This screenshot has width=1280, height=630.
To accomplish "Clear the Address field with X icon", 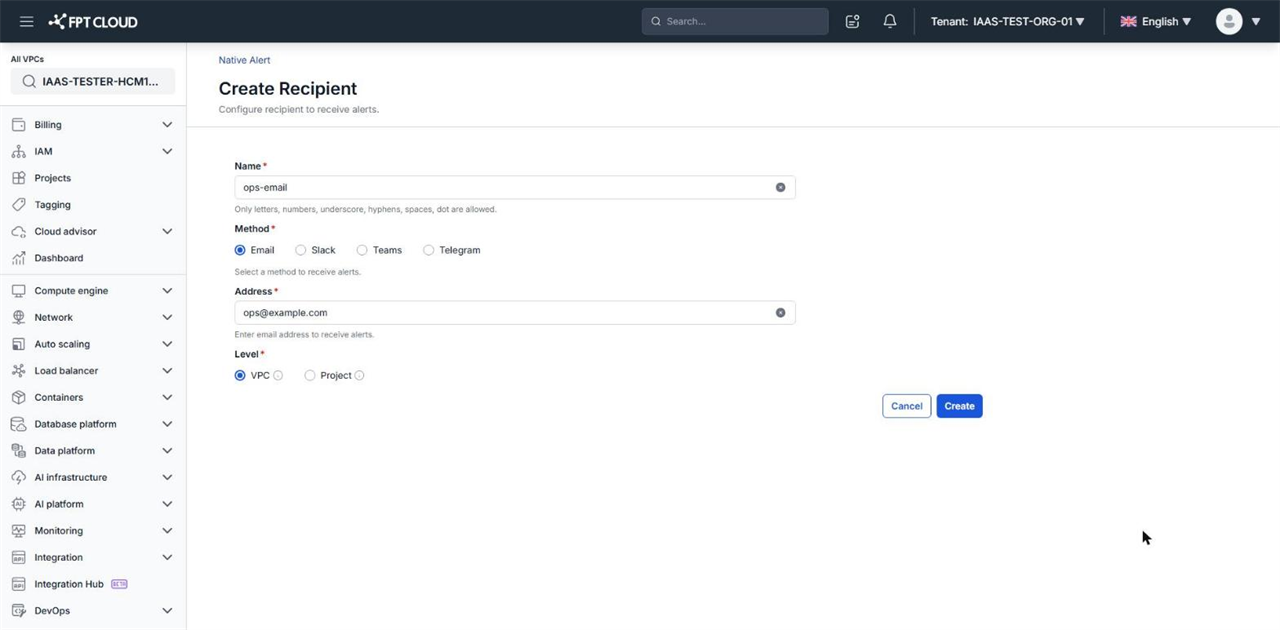I will (780, 313).
